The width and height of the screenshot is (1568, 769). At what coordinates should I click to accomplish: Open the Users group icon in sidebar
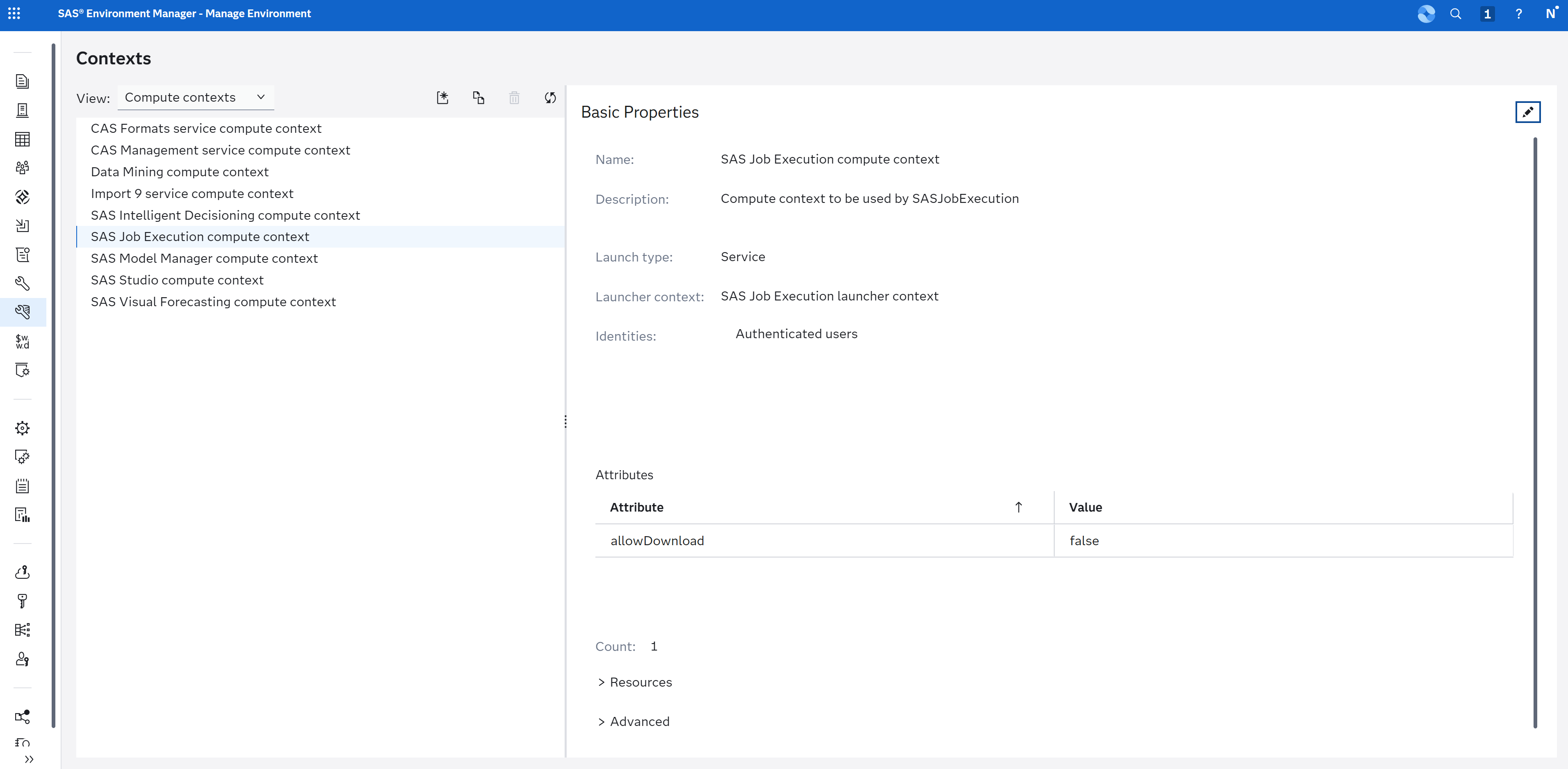click(23, 168)
